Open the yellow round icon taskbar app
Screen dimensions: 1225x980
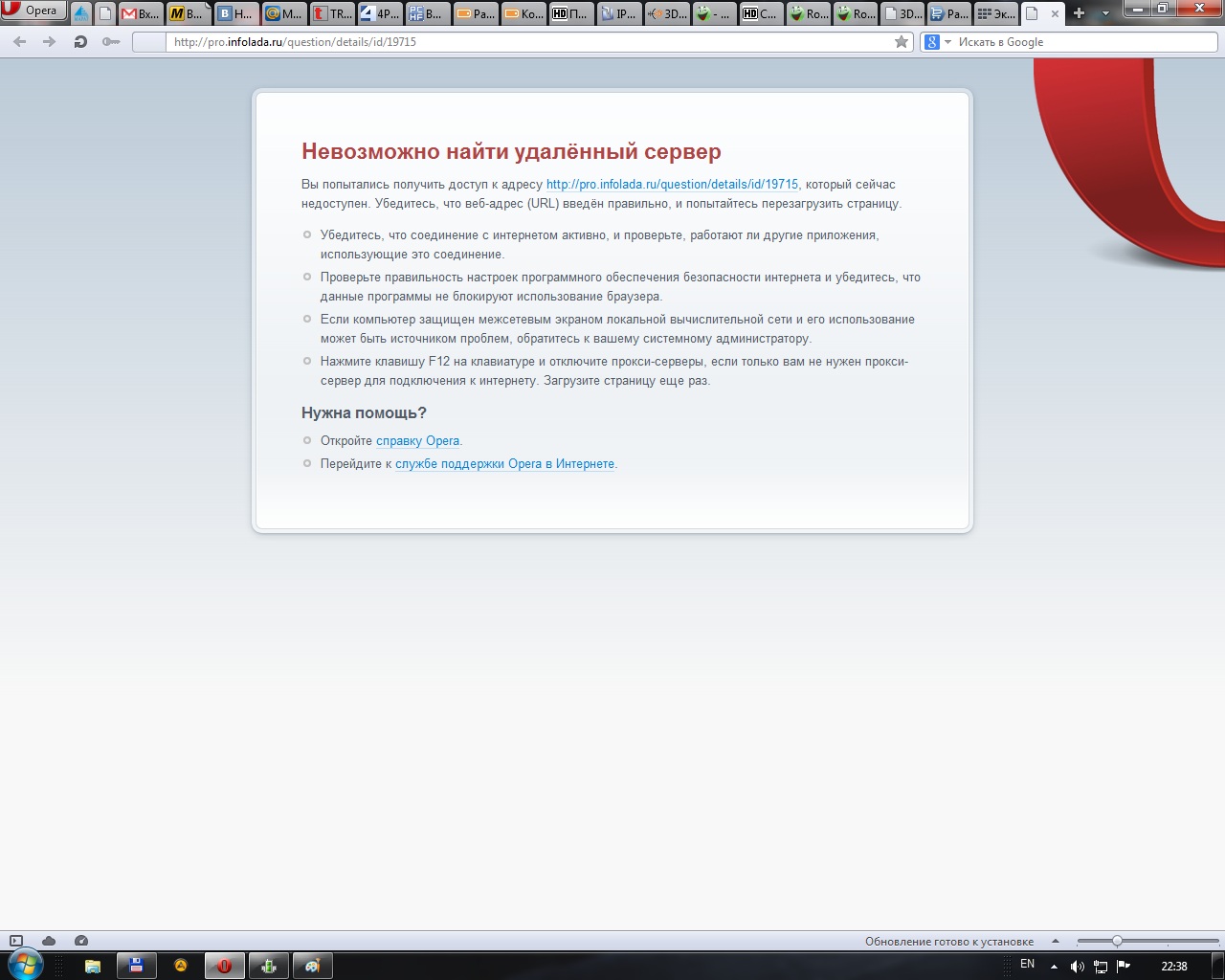point(180,966)
